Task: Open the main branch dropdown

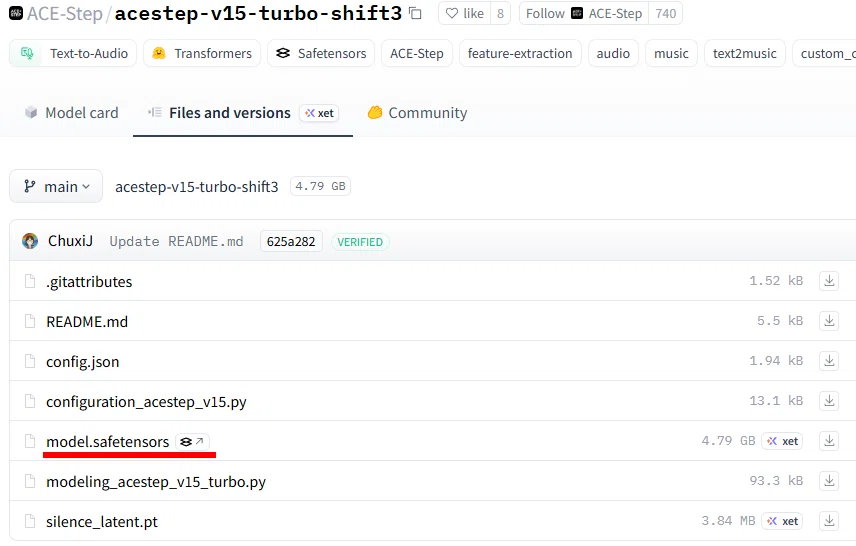Action: click(56, 186)
